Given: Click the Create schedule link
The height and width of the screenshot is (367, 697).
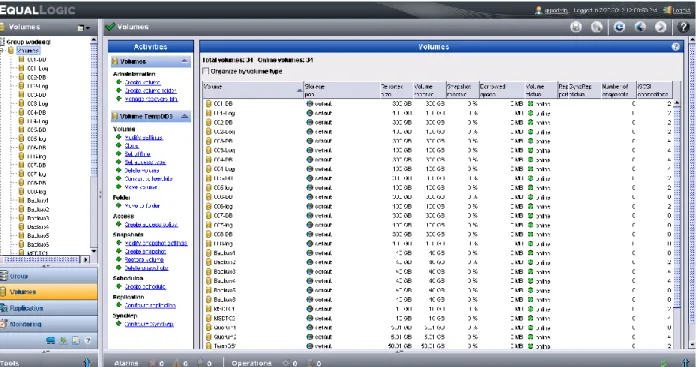Looking at the screenshot, I should pos(145,287).
